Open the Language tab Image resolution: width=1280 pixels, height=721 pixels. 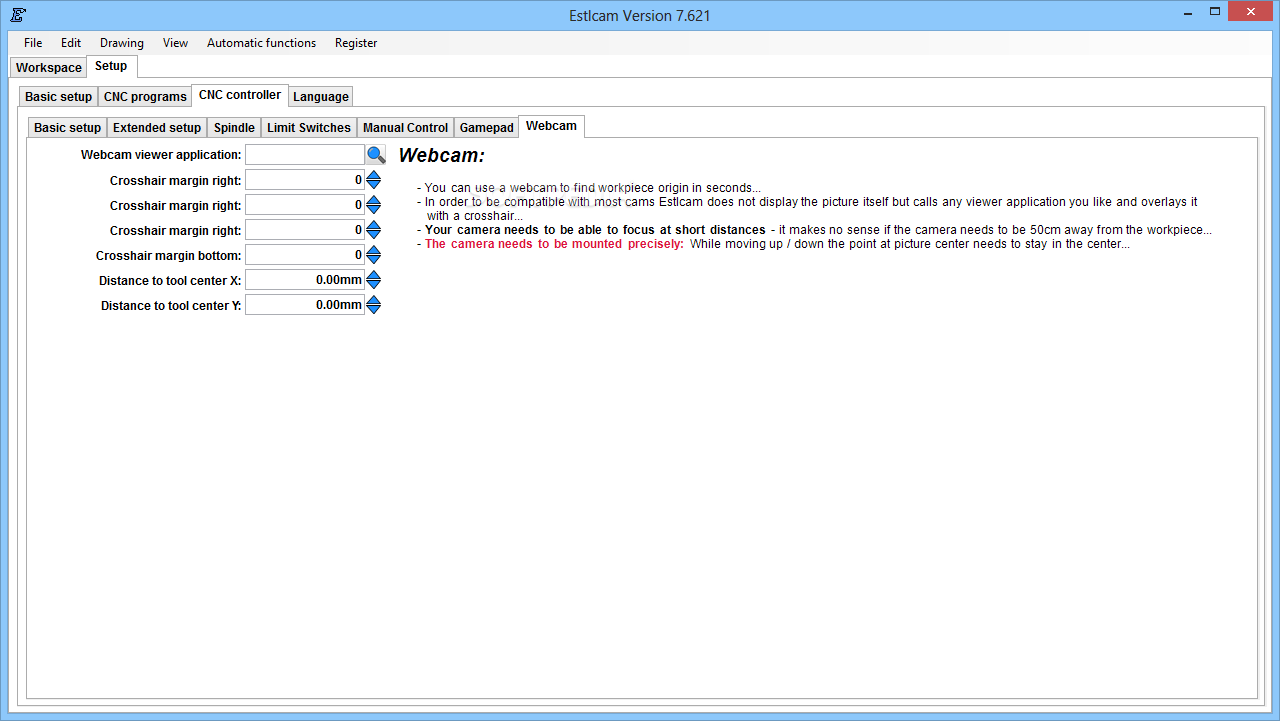point(321,97)
